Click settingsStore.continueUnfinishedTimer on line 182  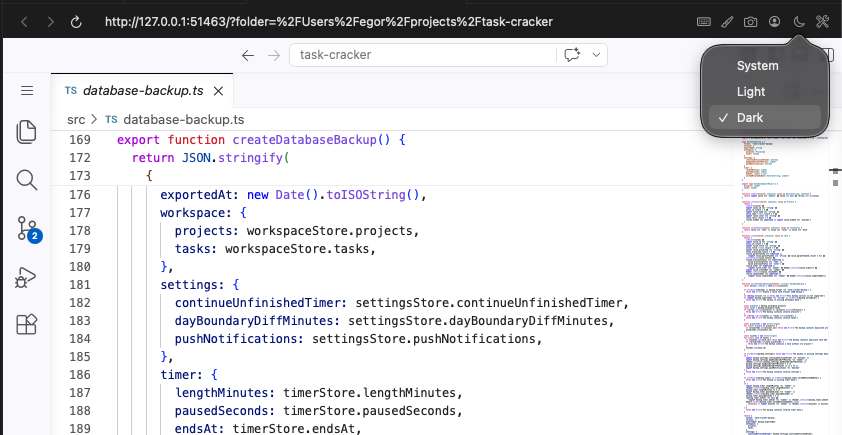click(489, 303)
